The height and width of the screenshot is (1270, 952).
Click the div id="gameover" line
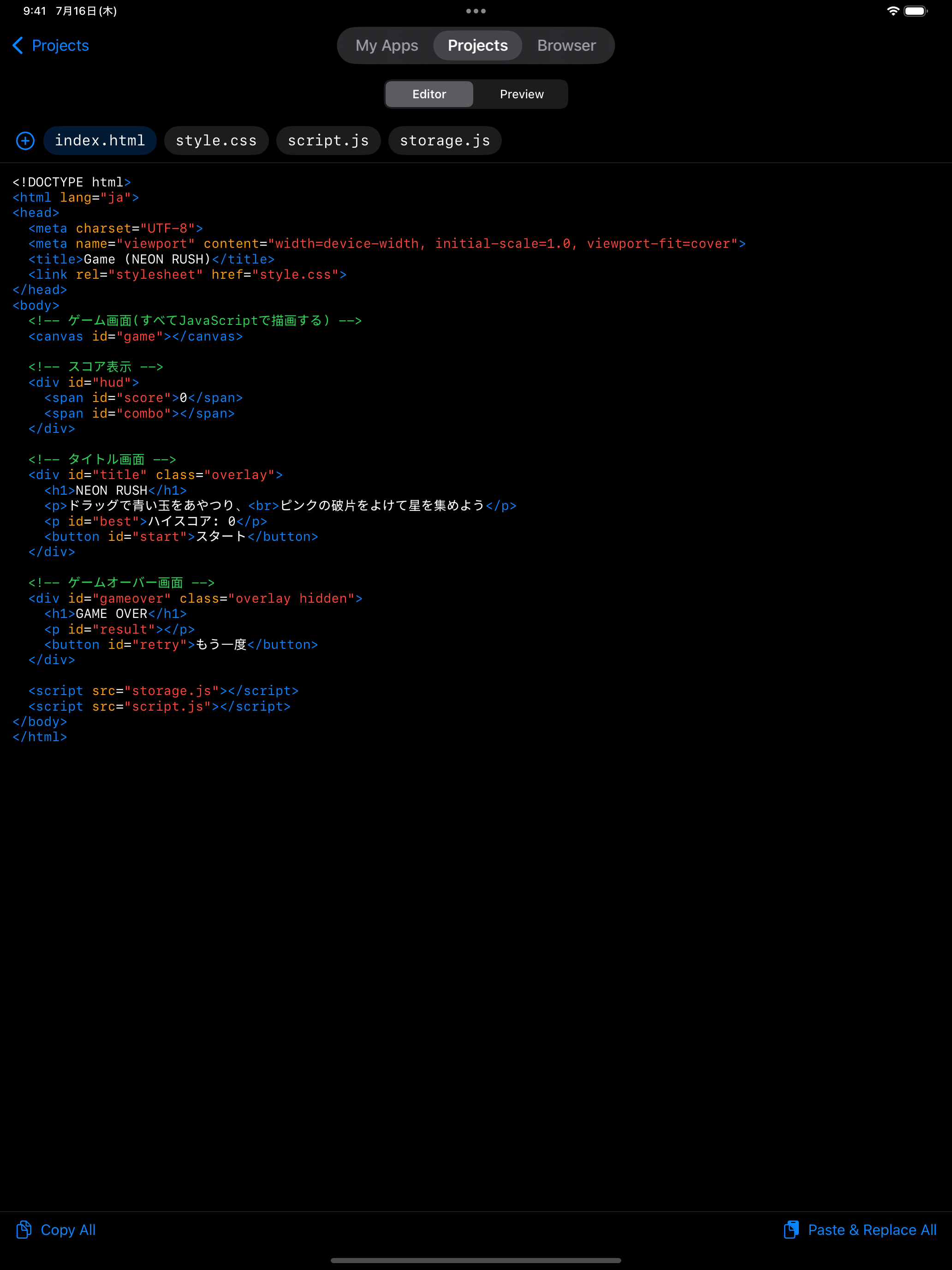tap(195, 598)
